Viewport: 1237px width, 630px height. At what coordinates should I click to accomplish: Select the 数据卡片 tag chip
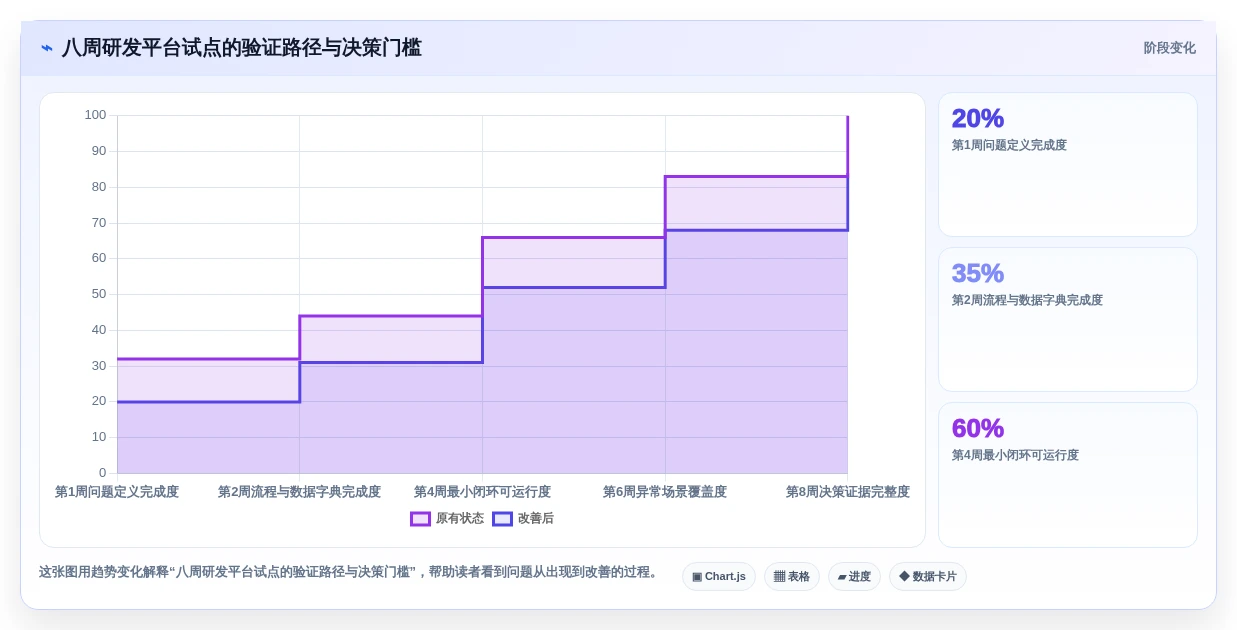[x=928, y=576]
